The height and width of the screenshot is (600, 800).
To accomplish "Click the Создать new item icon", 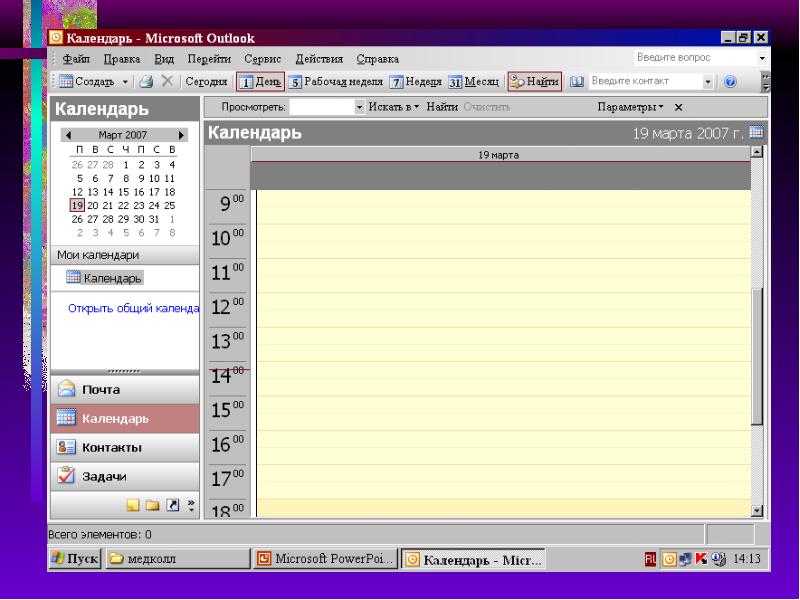I will click(66, 81).
